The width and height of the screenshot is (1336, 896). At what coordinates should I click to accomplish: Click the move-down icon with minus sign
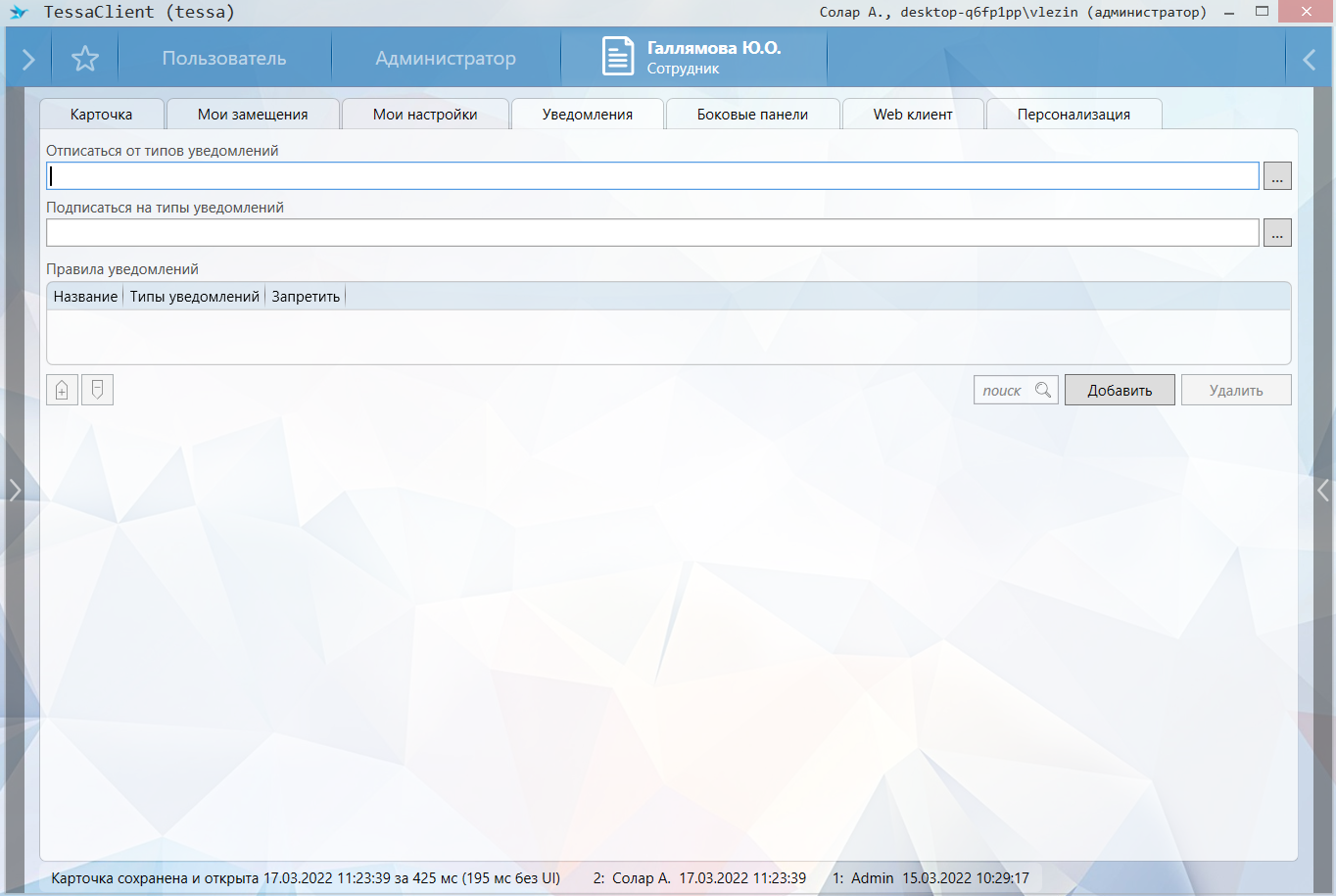(x=97, y=390)
